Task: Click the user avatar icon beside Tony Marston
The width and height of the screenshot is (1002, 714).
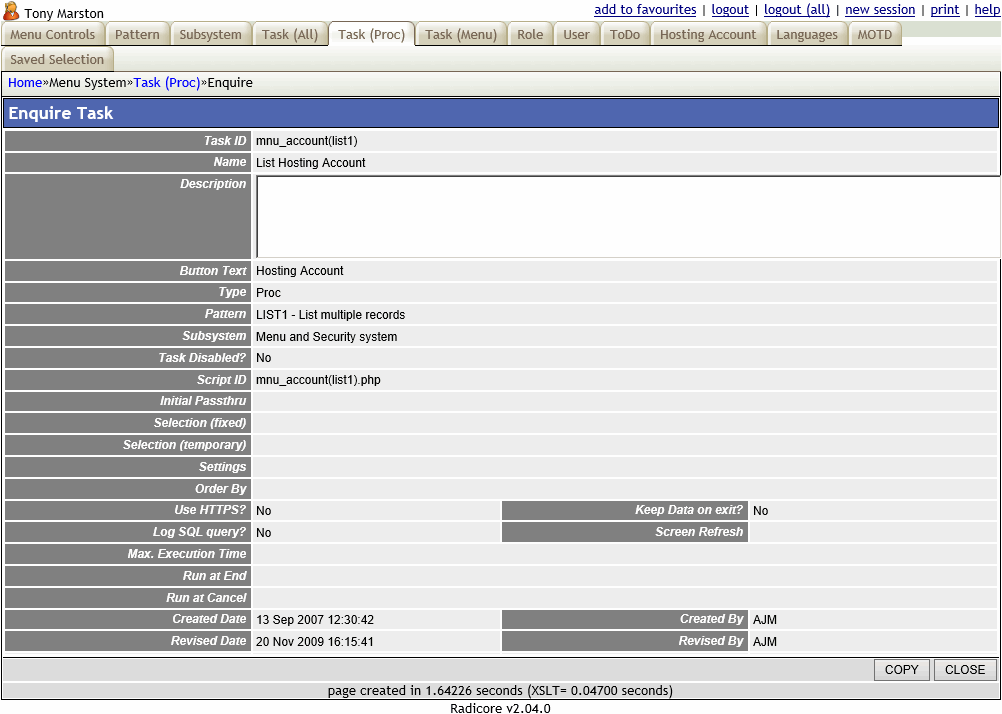Action: tap(11, 12)
